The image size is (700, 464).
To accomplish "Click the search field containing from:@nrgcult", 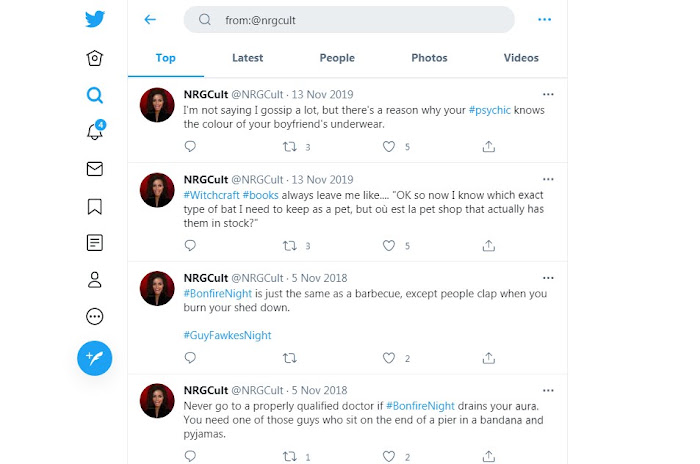I will (349, 20).
